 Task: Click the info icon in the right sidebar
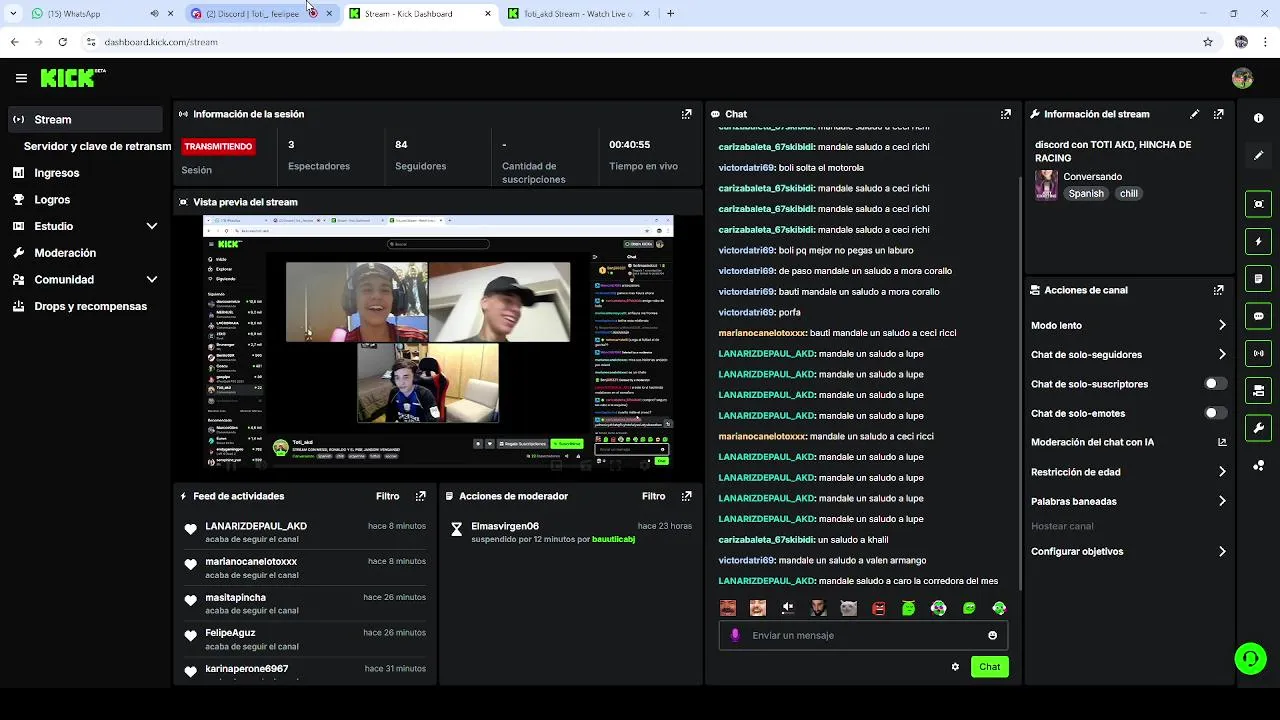click(1258, 118)
